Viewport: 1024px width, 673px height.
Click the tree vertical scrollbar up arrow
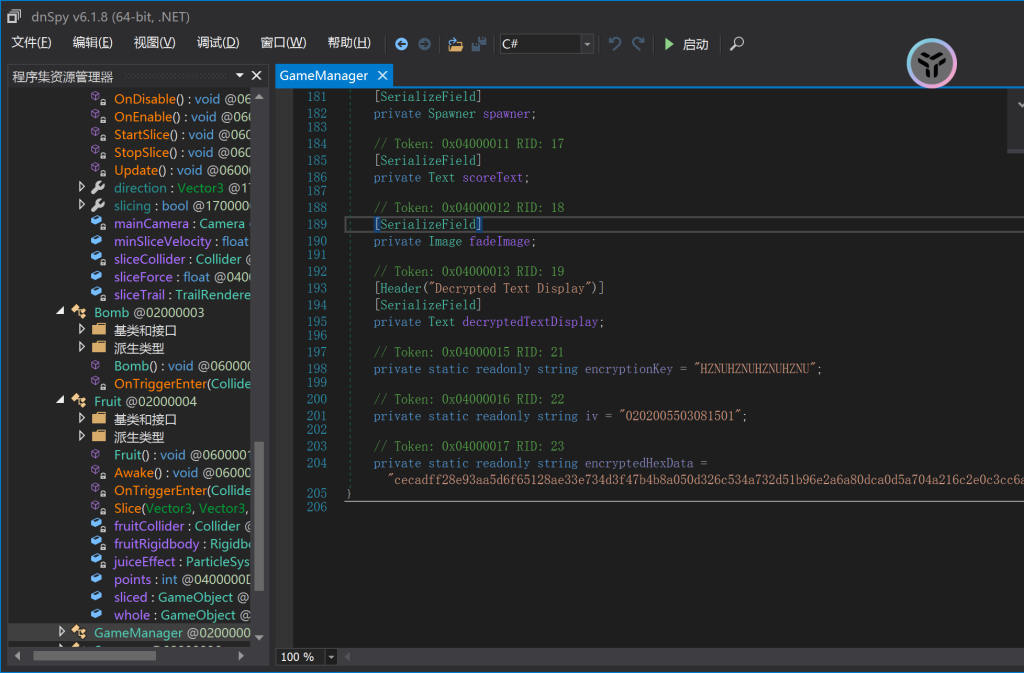259,97
